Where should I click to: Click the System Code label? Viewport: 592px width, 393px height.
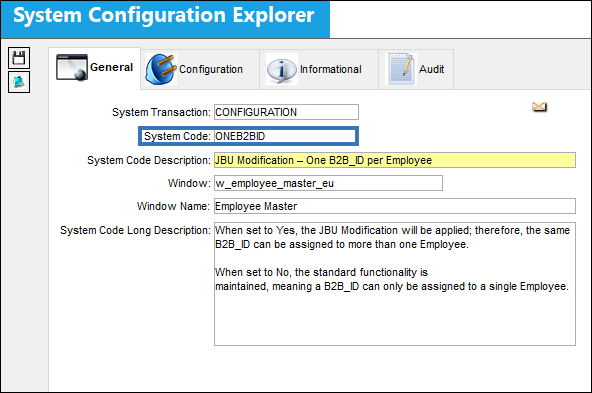point(177,136)
